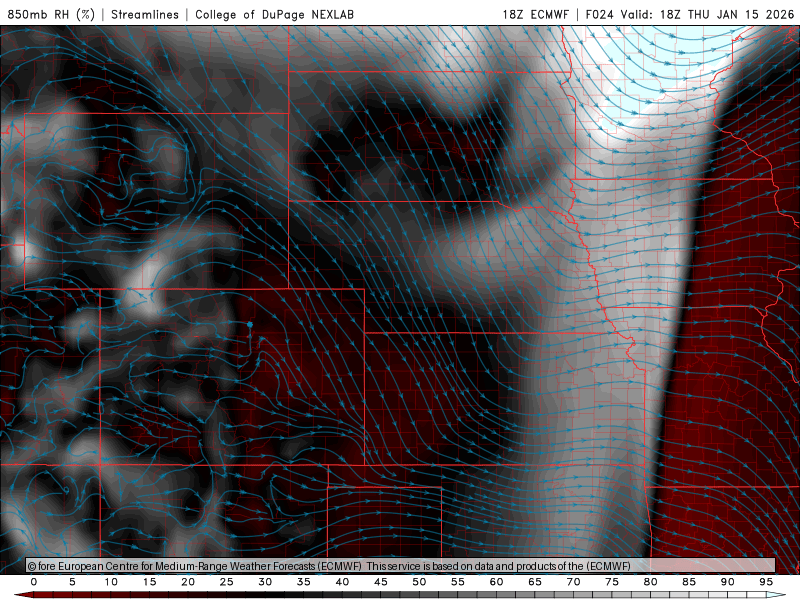Screen dimensions: 800x600
Task: Click the colorbar label "95"
Action: [766, 582]
